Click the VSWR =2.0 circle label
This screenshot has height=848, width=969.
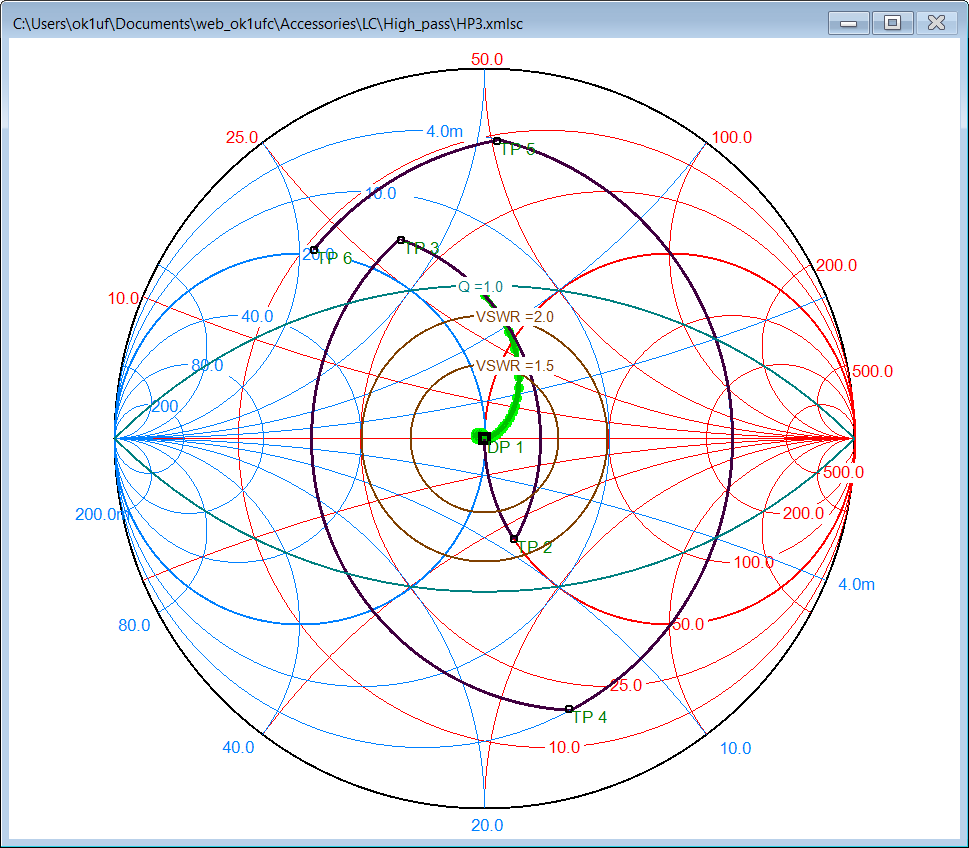[514, 316]
